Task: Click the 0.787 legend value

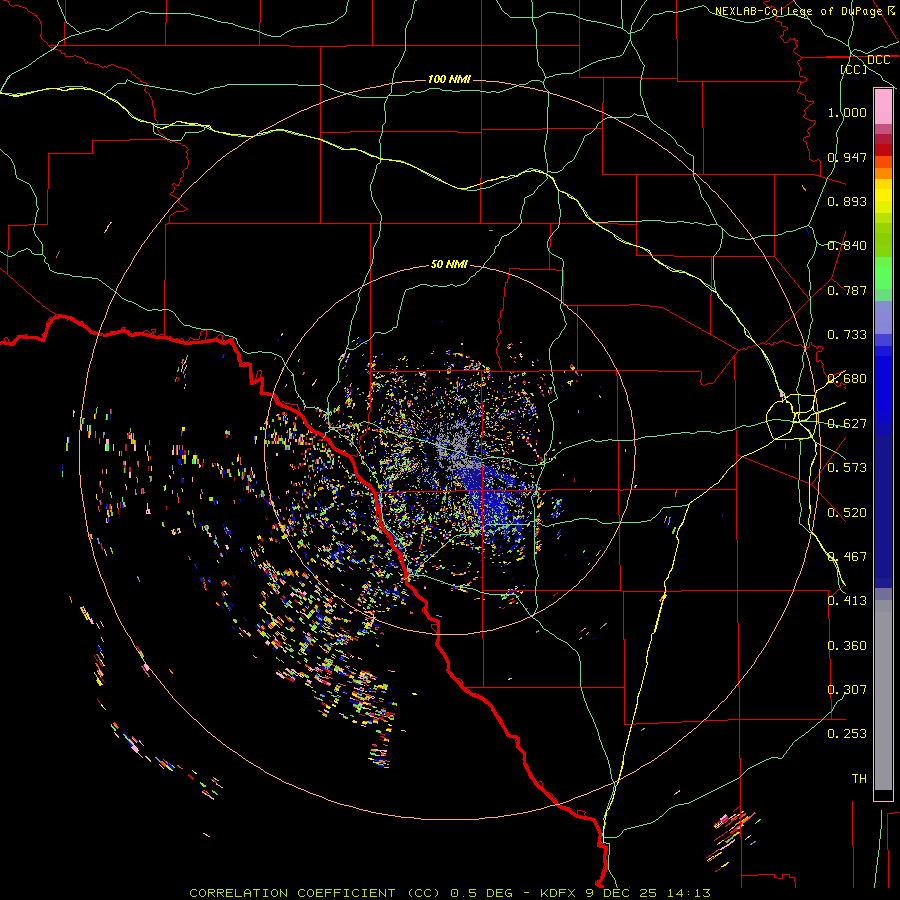Action: (x=847, y=290)
